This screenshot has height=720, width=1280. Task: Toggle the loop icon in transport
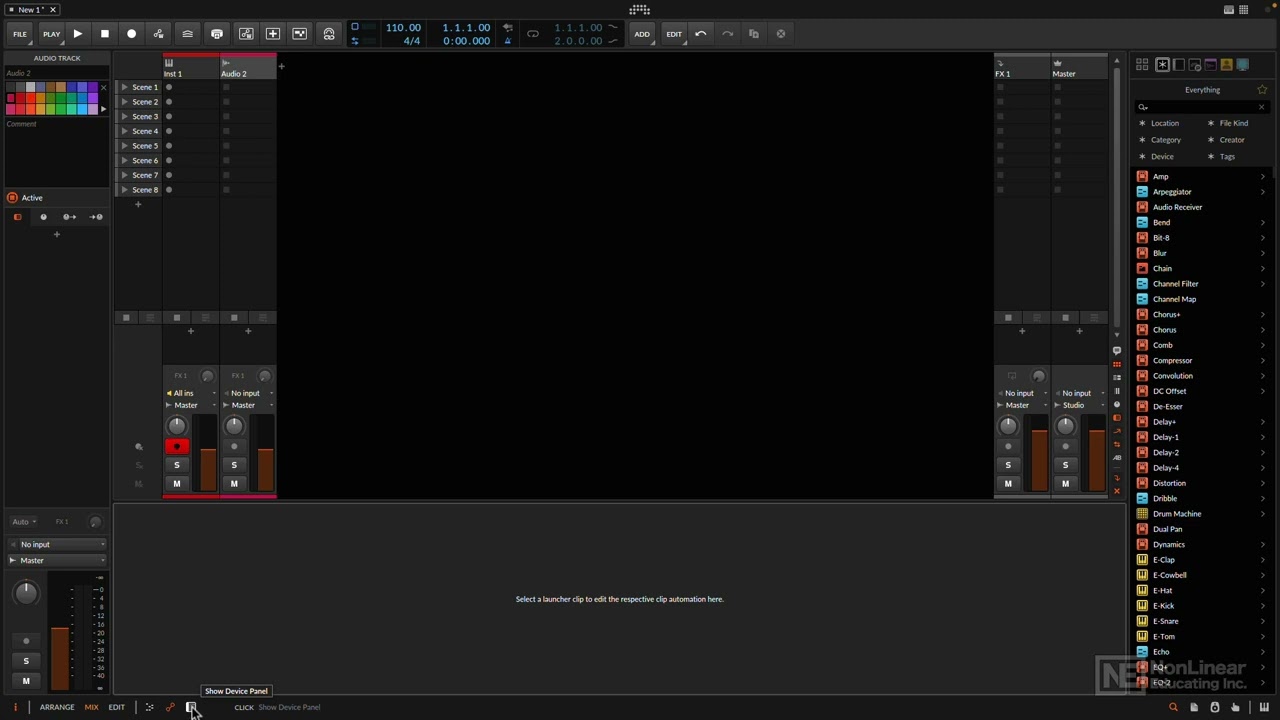pos(533,34)
